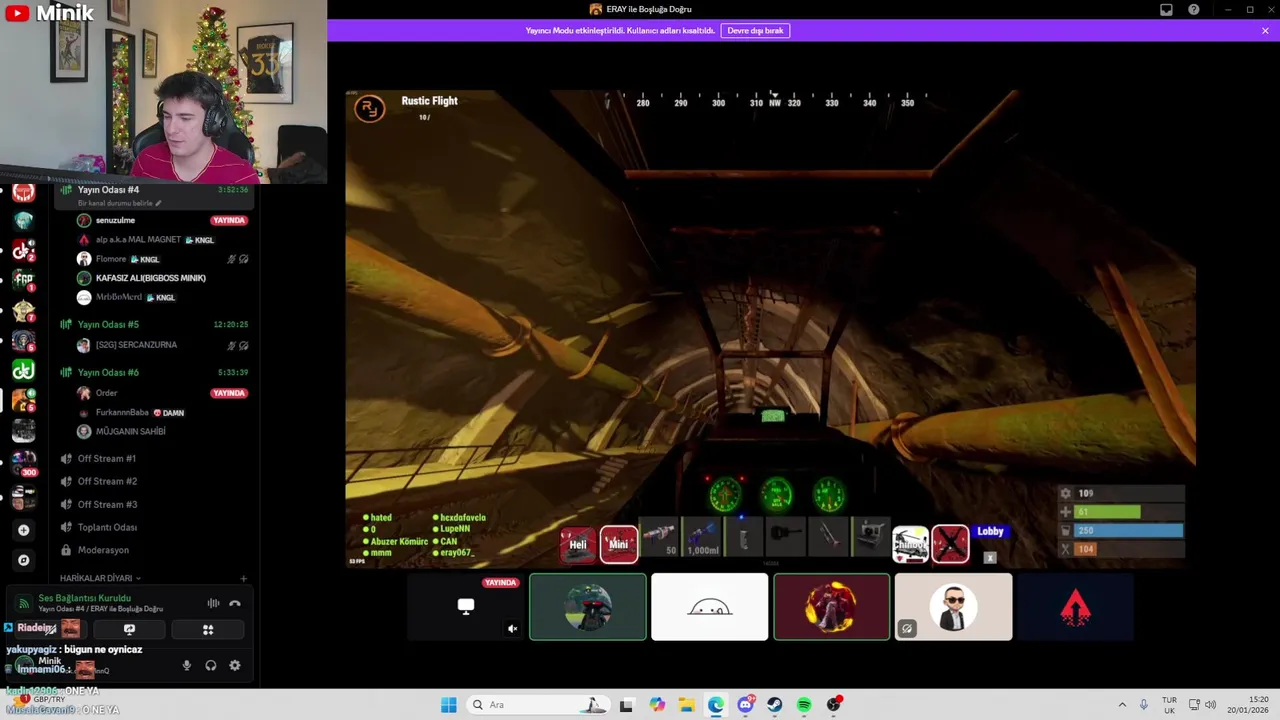Dismiss the purple streamer mode banner
This screenshot has height=720, width=1280.
click(x=1265, y=31)
